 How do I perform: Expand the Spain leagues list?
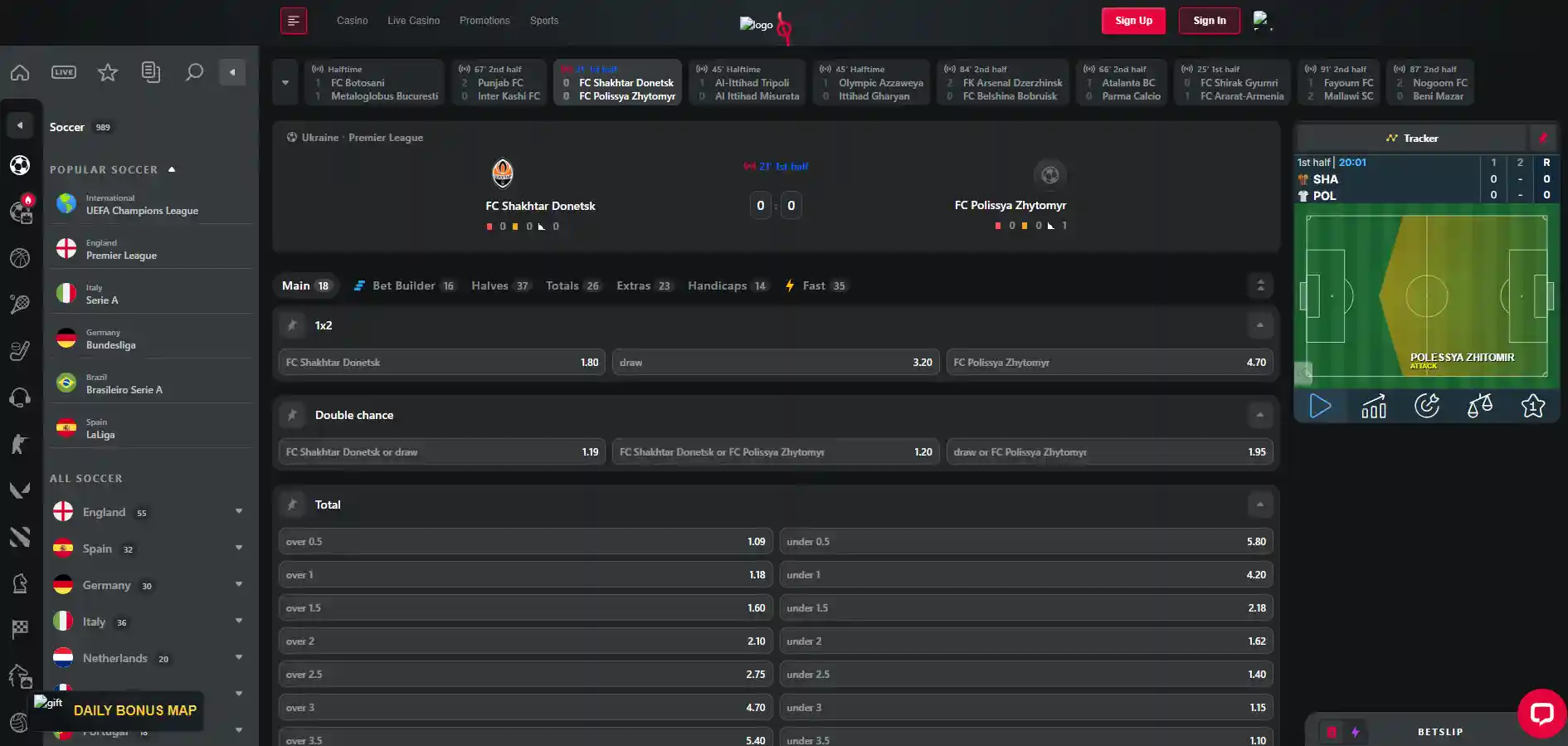239,549
